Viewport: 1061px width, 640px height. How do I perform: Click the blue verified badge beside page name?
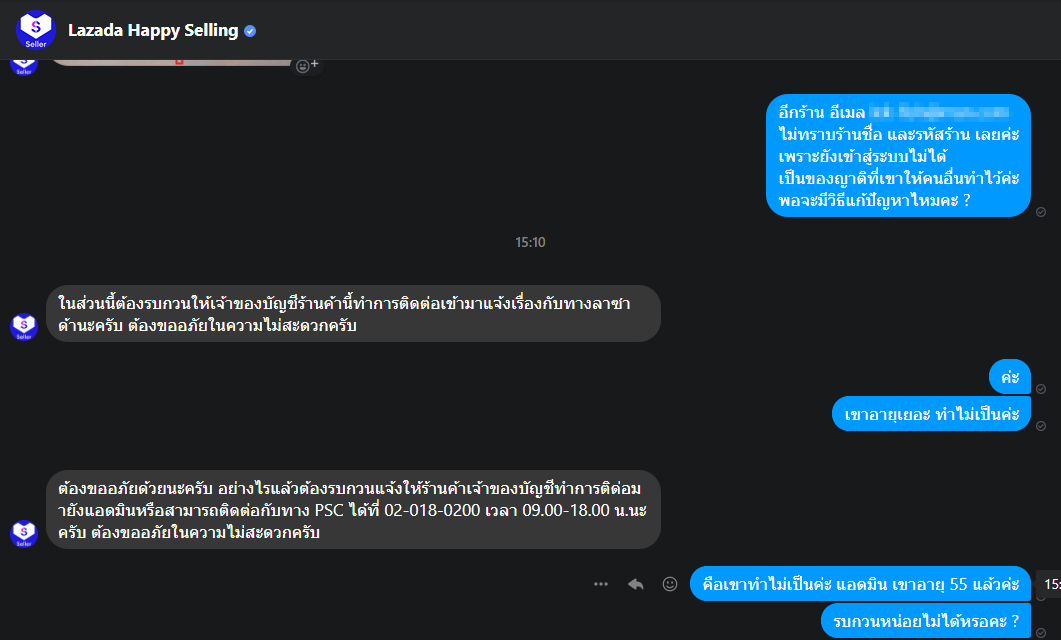(x=250, y=31)
